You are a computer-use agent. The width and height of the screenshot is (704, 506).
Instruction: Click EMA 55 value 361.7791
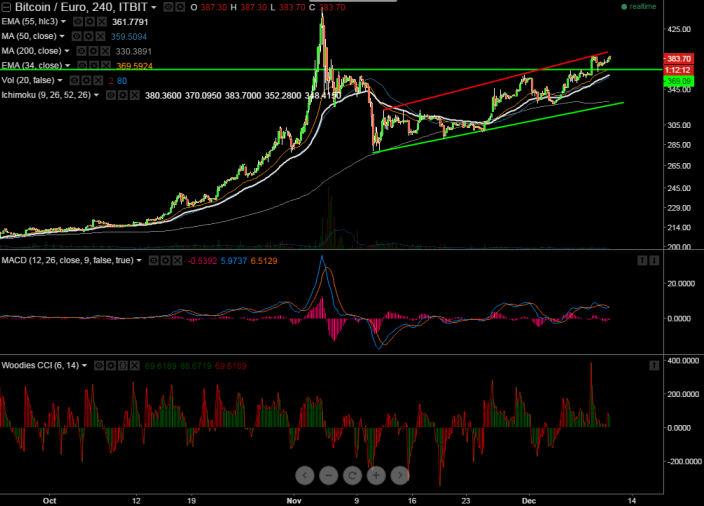point(130,22)
